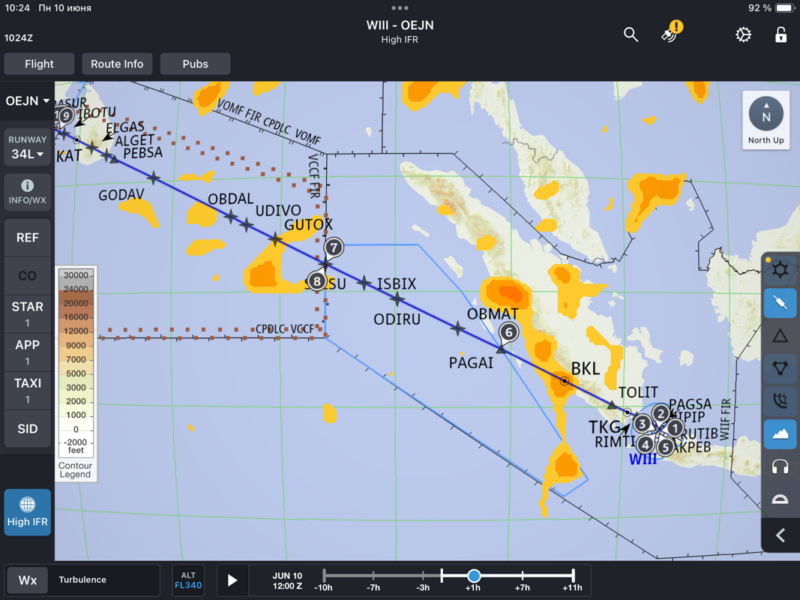Open the map layers gear on the right sidebar
This screenshot has height=600, width=800.
[780, 270]
